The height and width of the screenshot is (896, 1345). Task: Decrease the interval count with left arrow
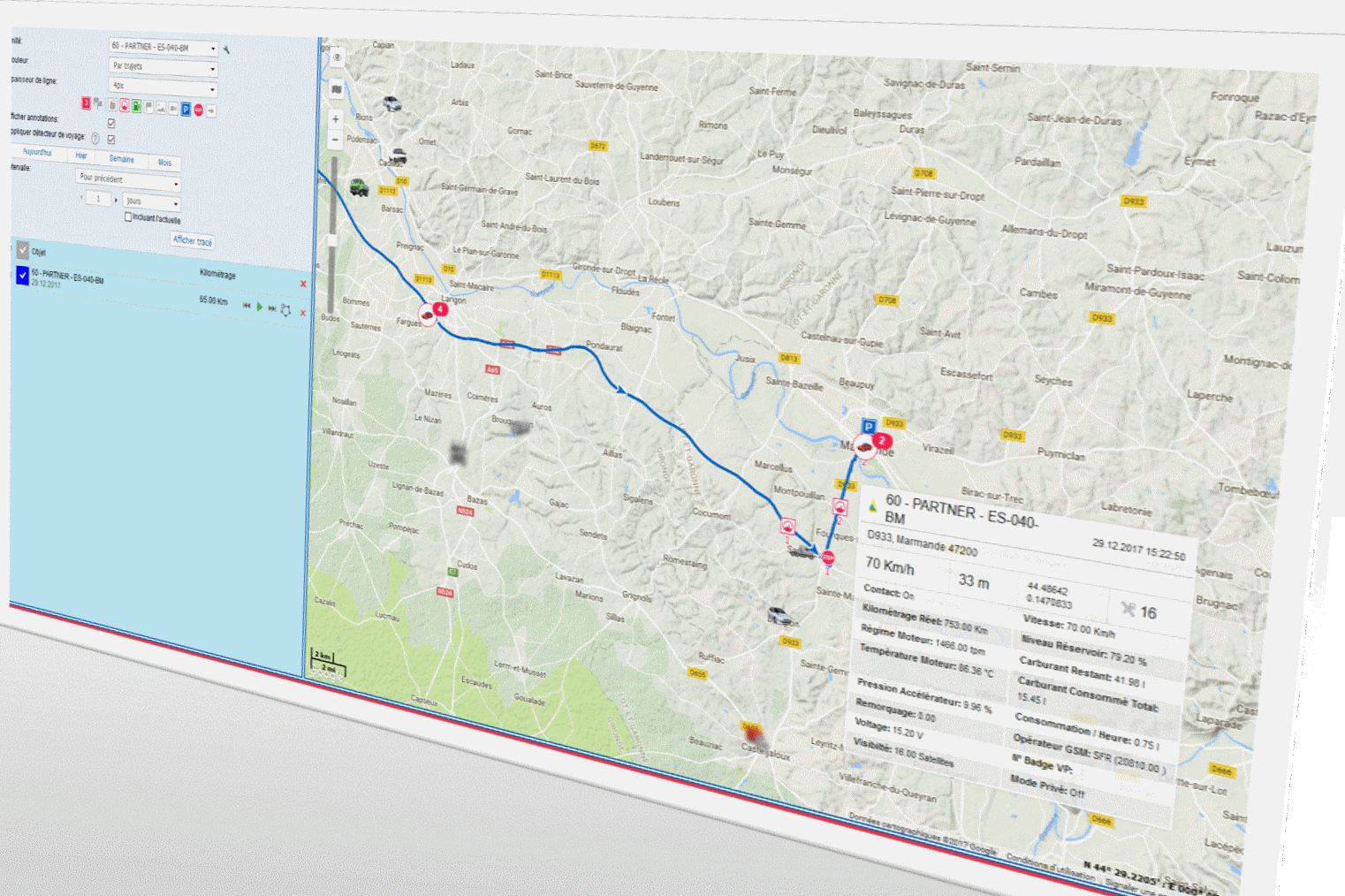pos(81,196)
